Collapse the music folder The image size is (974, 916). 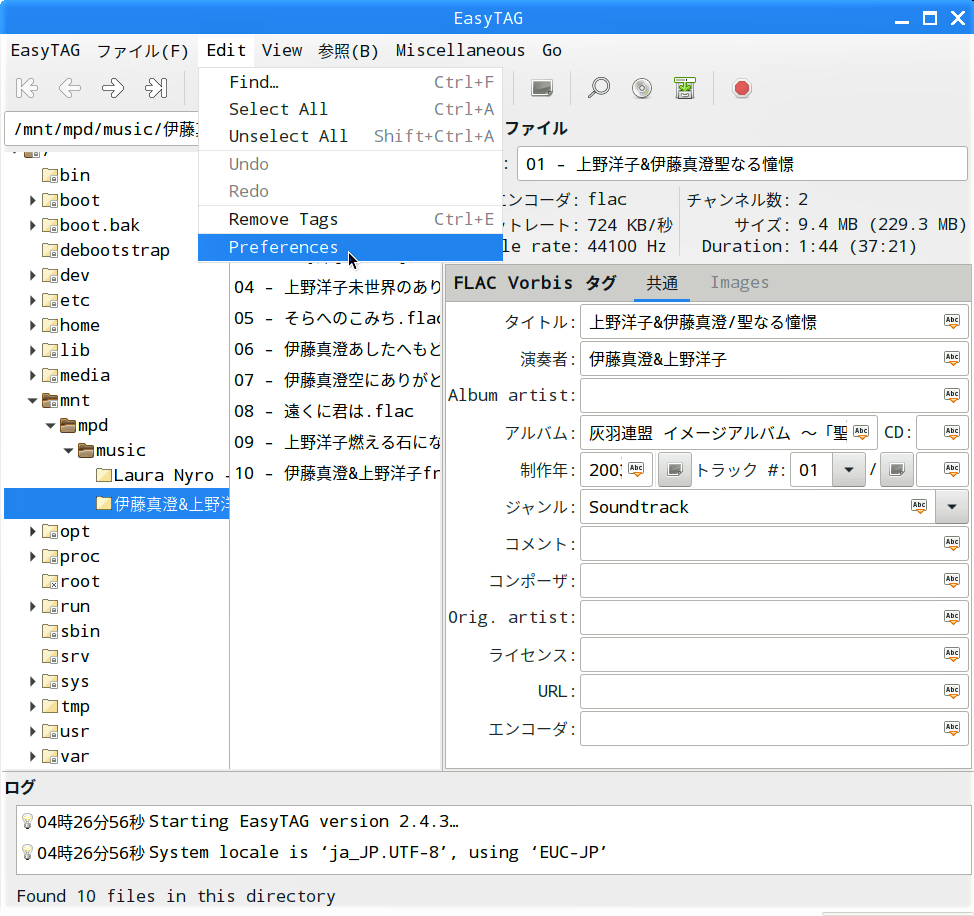tap(68, 450)
